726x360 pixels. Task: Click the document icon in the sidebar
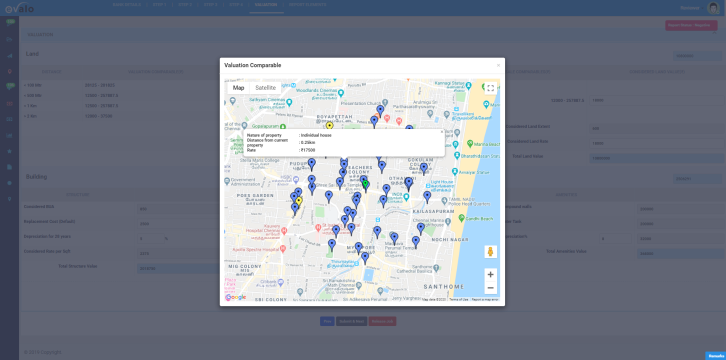click(9, 167)
